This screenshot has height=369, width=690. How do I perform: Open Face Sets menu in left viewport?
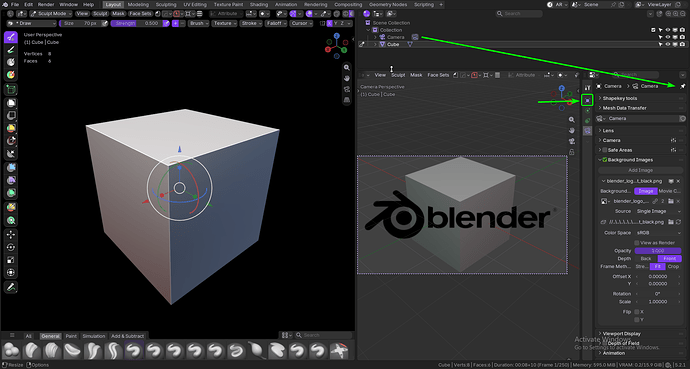[140, 14]
